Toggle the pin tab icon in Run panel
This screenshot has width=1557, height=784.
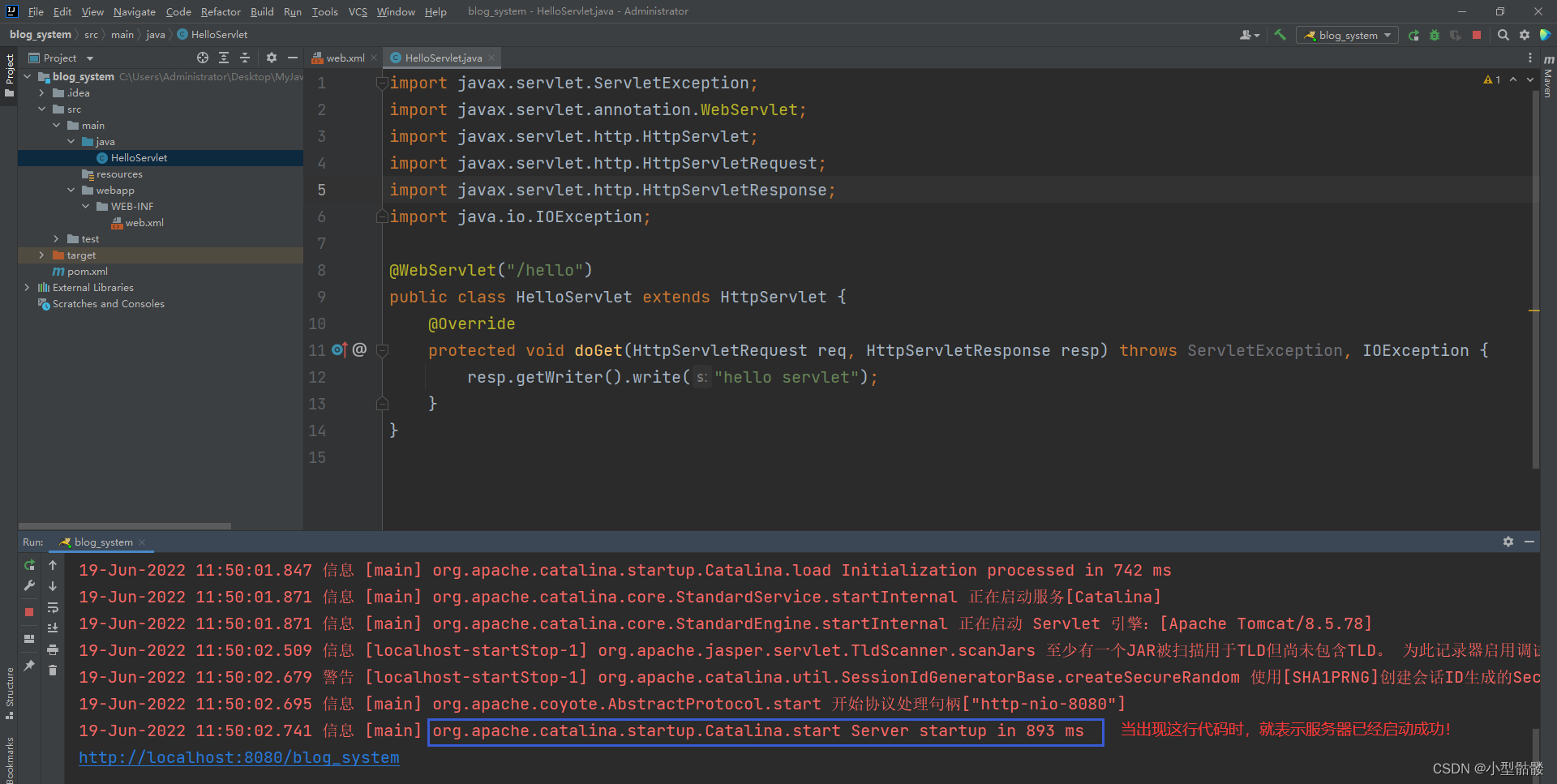pos(29,666)
